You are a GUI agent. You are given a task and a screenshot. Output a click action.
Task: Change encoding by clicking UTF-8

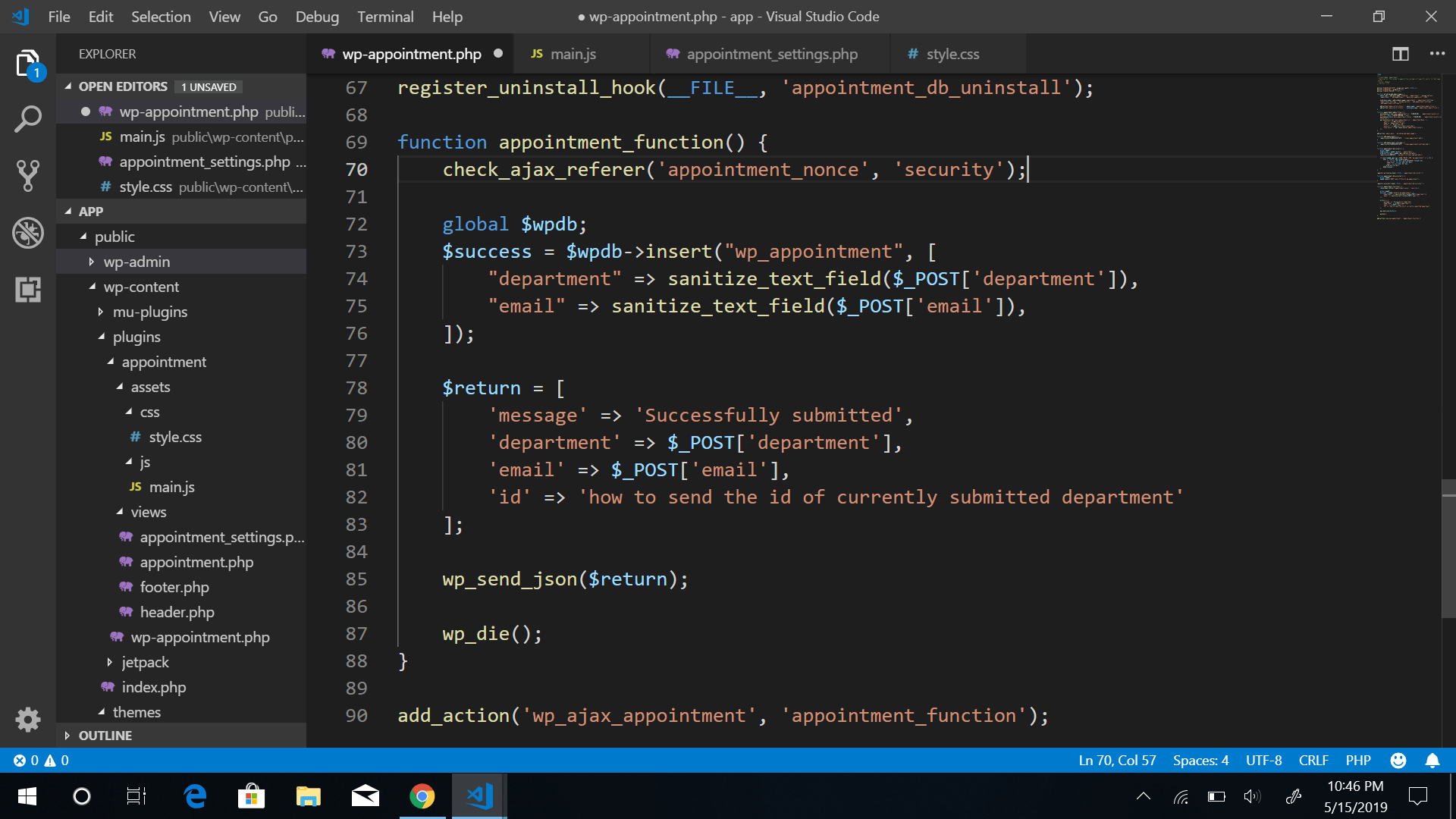coord(1263,760)
